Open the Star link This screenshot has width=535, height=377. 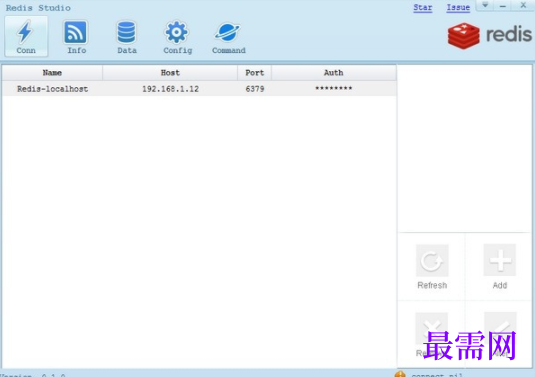(423, 8)
